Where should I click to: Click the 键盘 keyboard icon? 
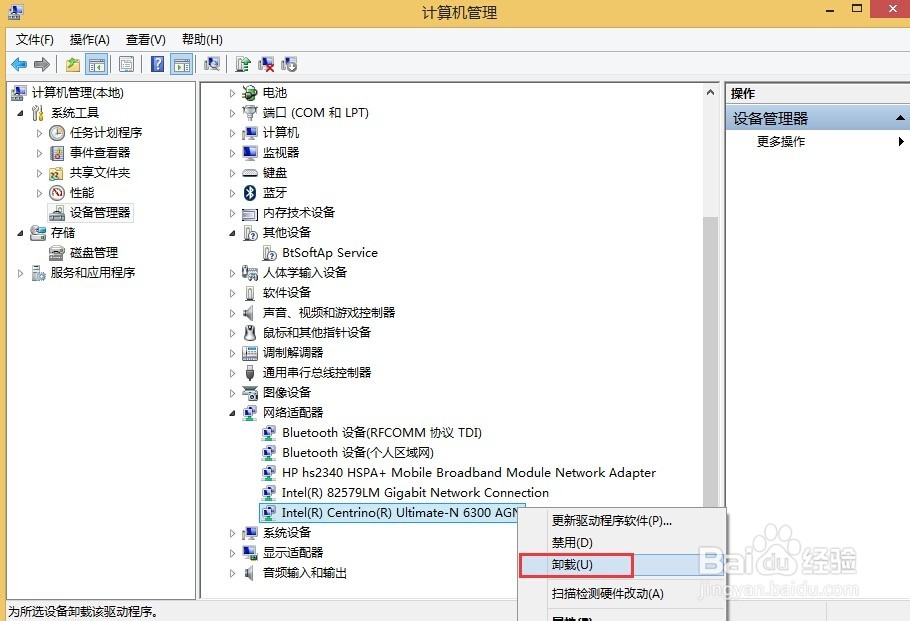[x=250, y=173]
